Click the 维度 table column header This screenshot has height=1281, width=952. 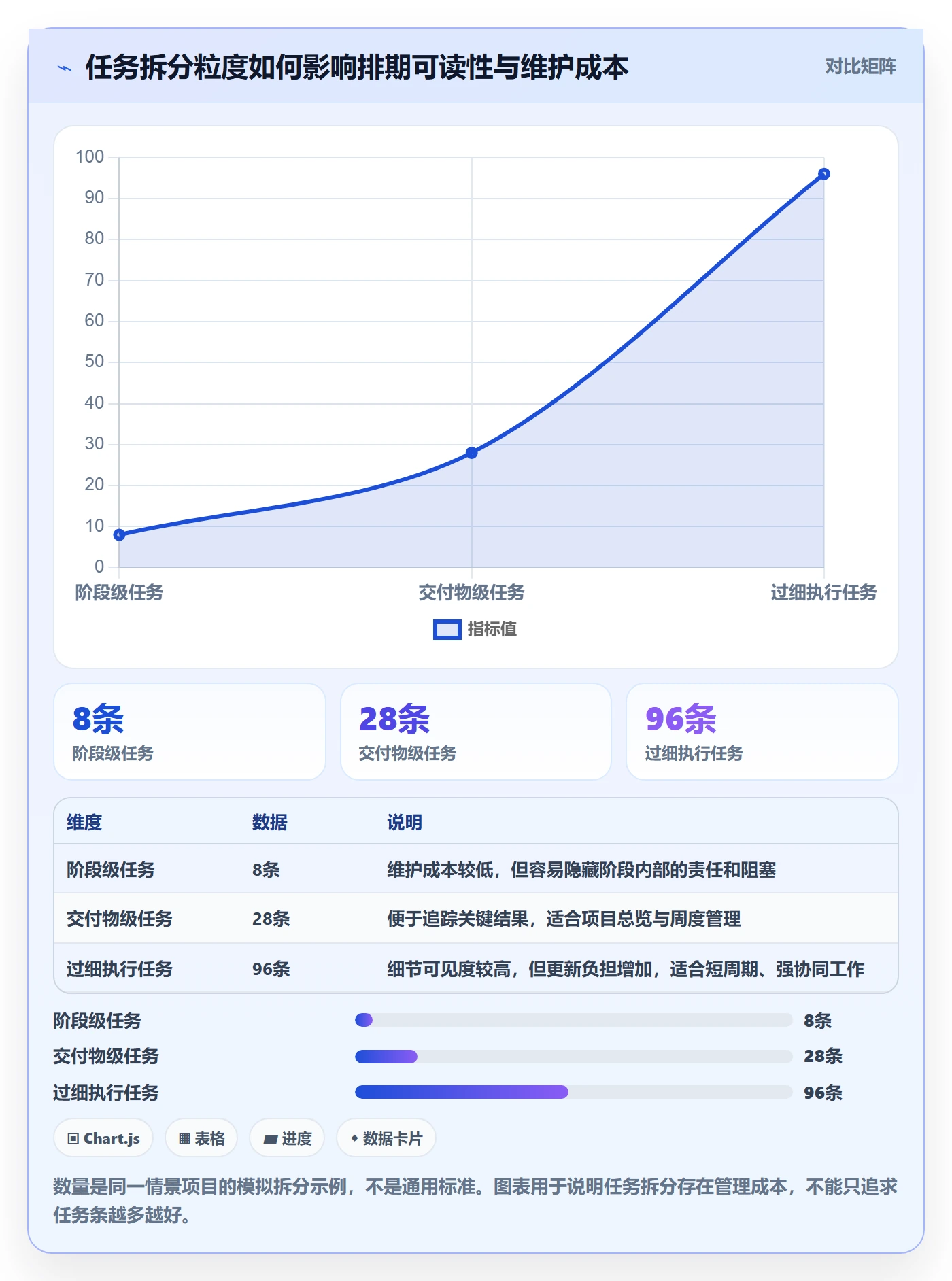[x=84, y=822]
